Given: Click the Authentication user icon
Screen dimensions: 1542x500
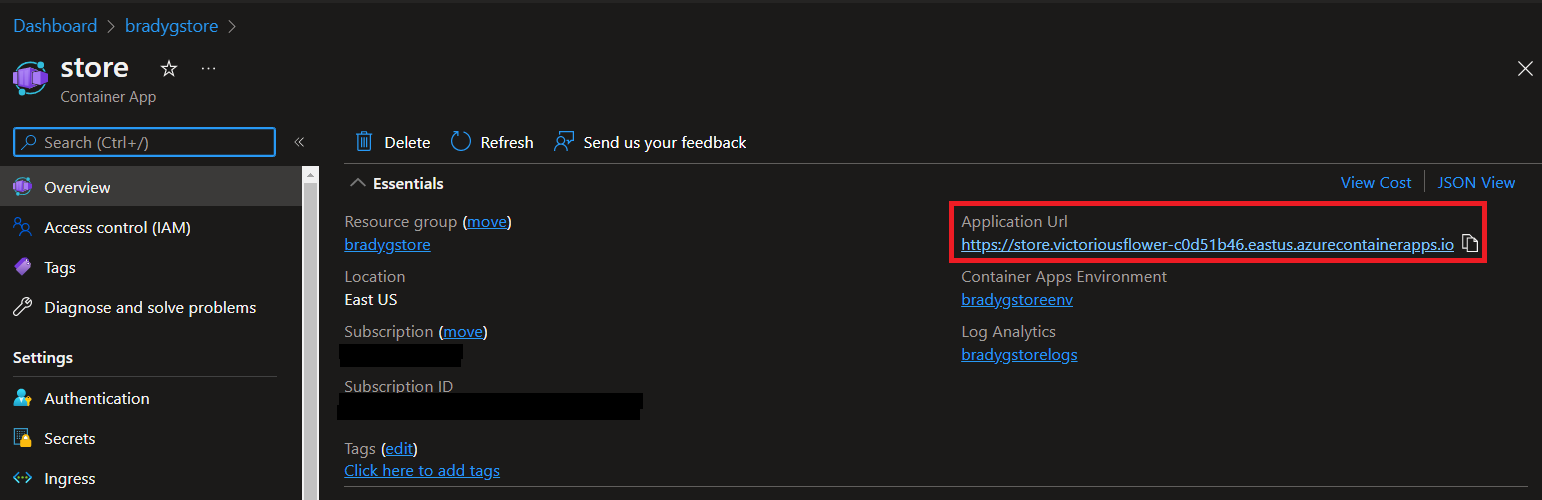Looking at the screenshot, I should 22,398.
